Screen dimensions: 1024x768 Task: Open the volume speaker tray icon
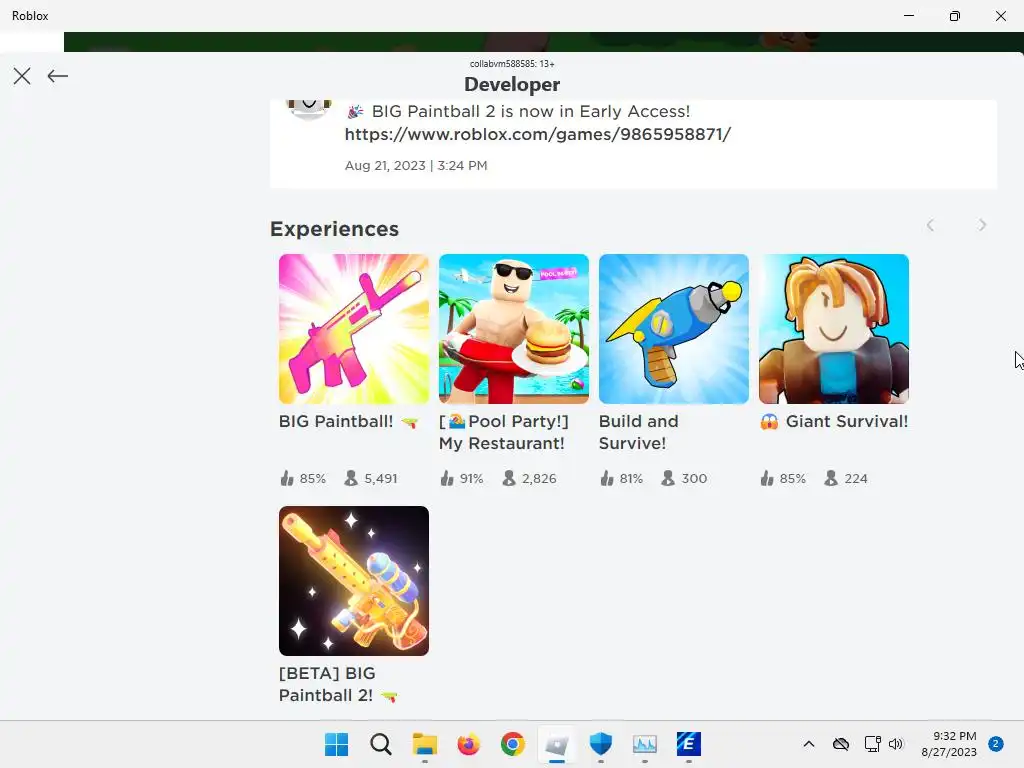coord(896,744)
